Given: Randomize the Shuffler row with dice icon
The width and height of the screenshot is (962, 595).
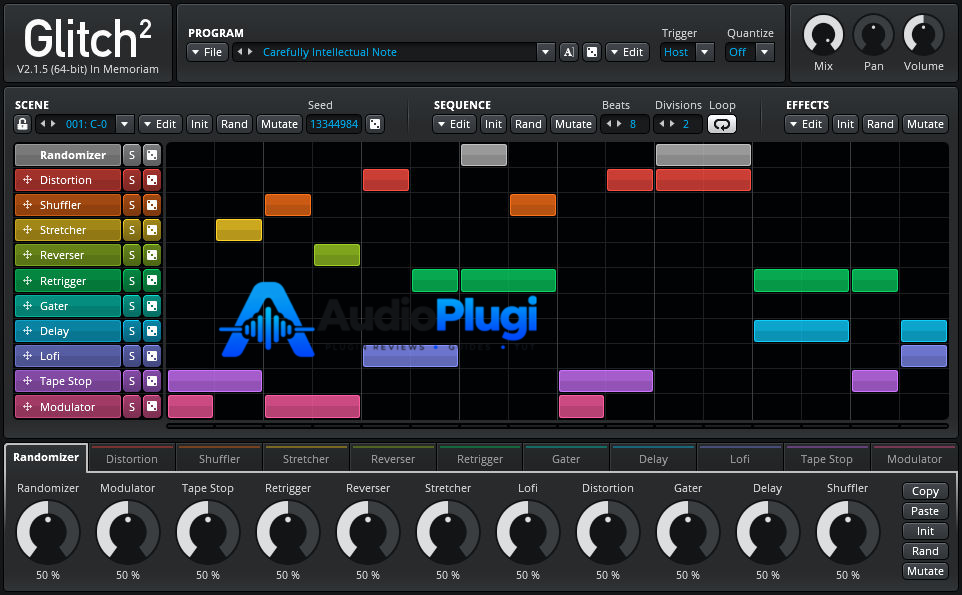Looking at the screenshot, I should pyautogui.click(x=152, y=205).
